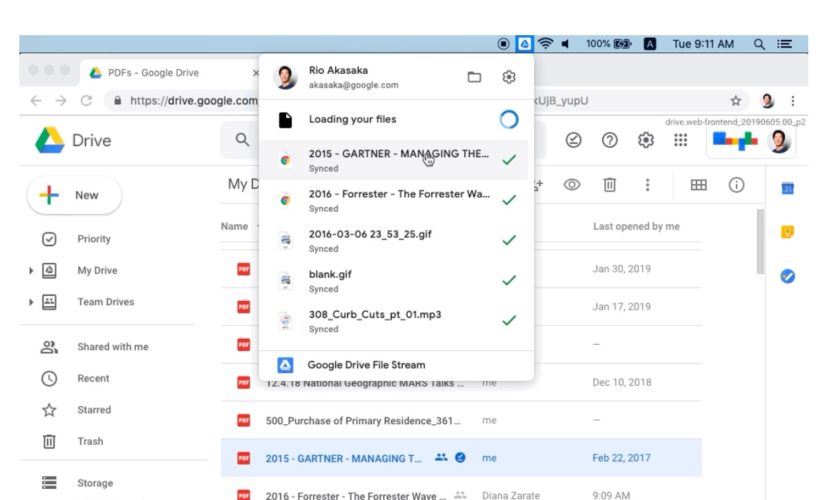This screenshot has width=840, height=500.
Task: Click the offline ready checkmark icon
Action: [x=573, y=140]
